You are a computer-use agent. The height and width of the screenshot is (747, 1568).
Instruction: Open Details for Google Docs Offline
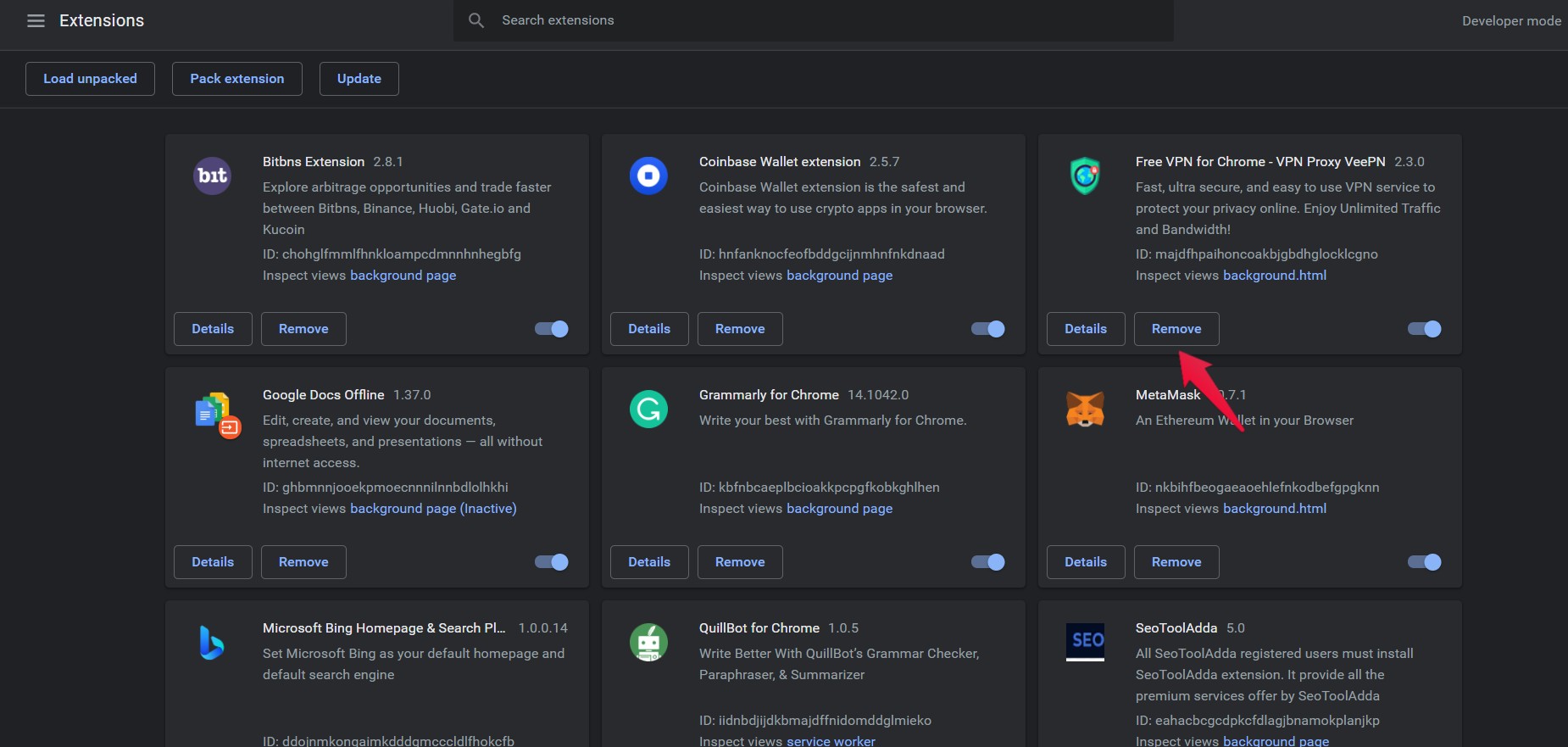(x=213, y=562)
